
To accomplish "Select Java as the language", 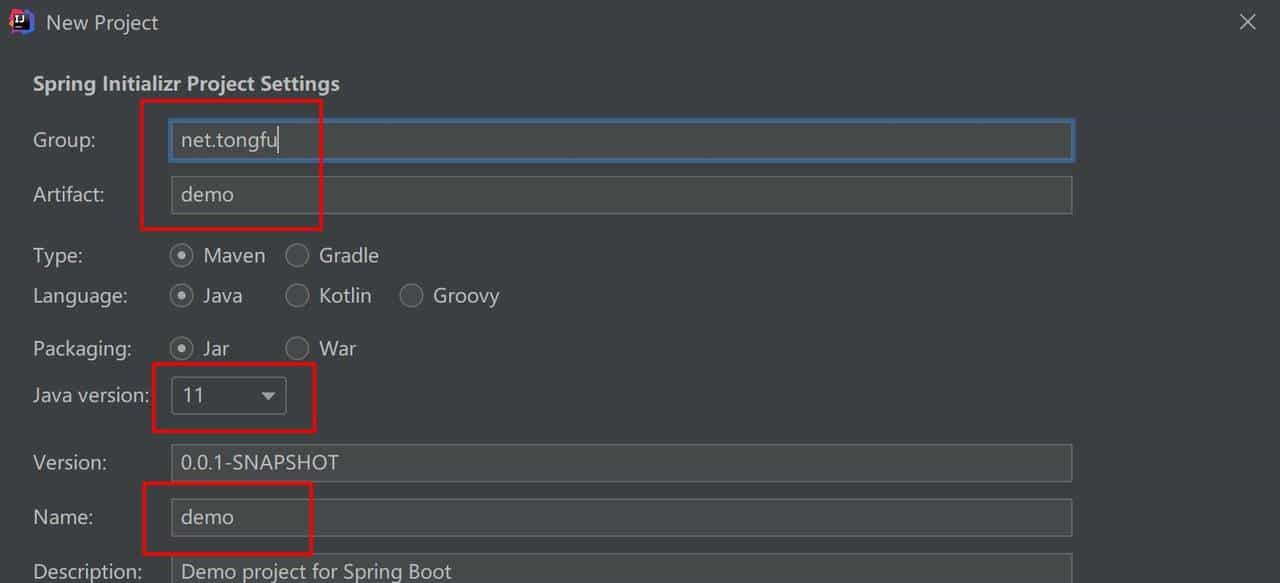I will [x=182, y=296].
